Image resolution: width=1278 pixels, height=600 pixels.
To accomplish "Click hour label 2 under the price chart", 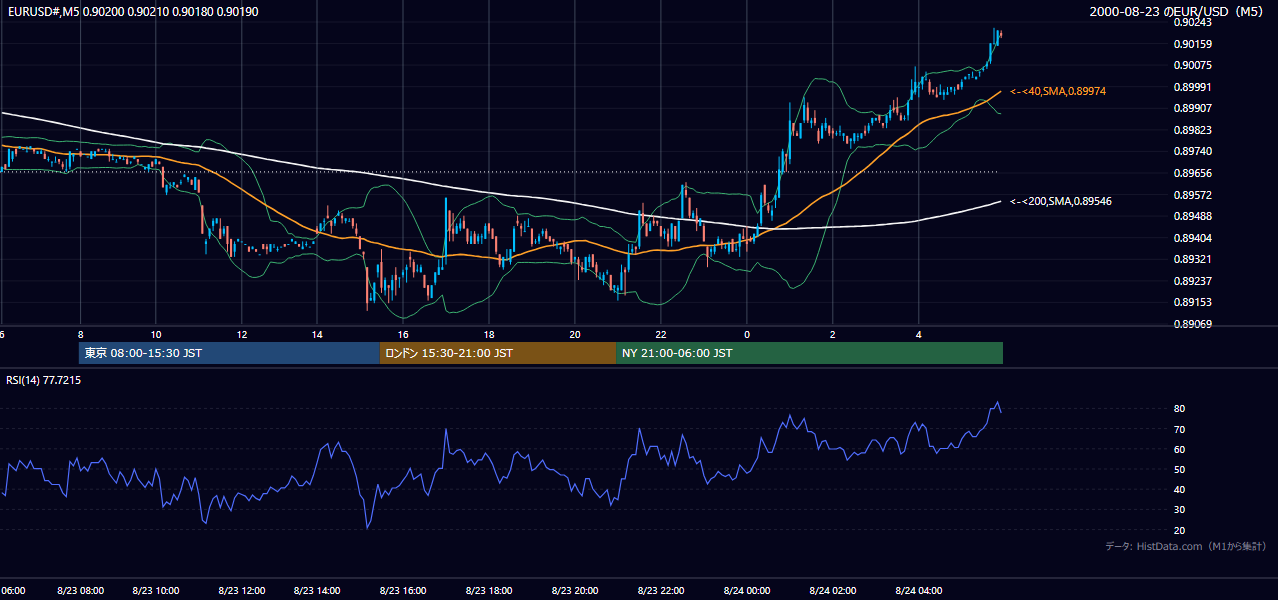I will click(832, 334).
